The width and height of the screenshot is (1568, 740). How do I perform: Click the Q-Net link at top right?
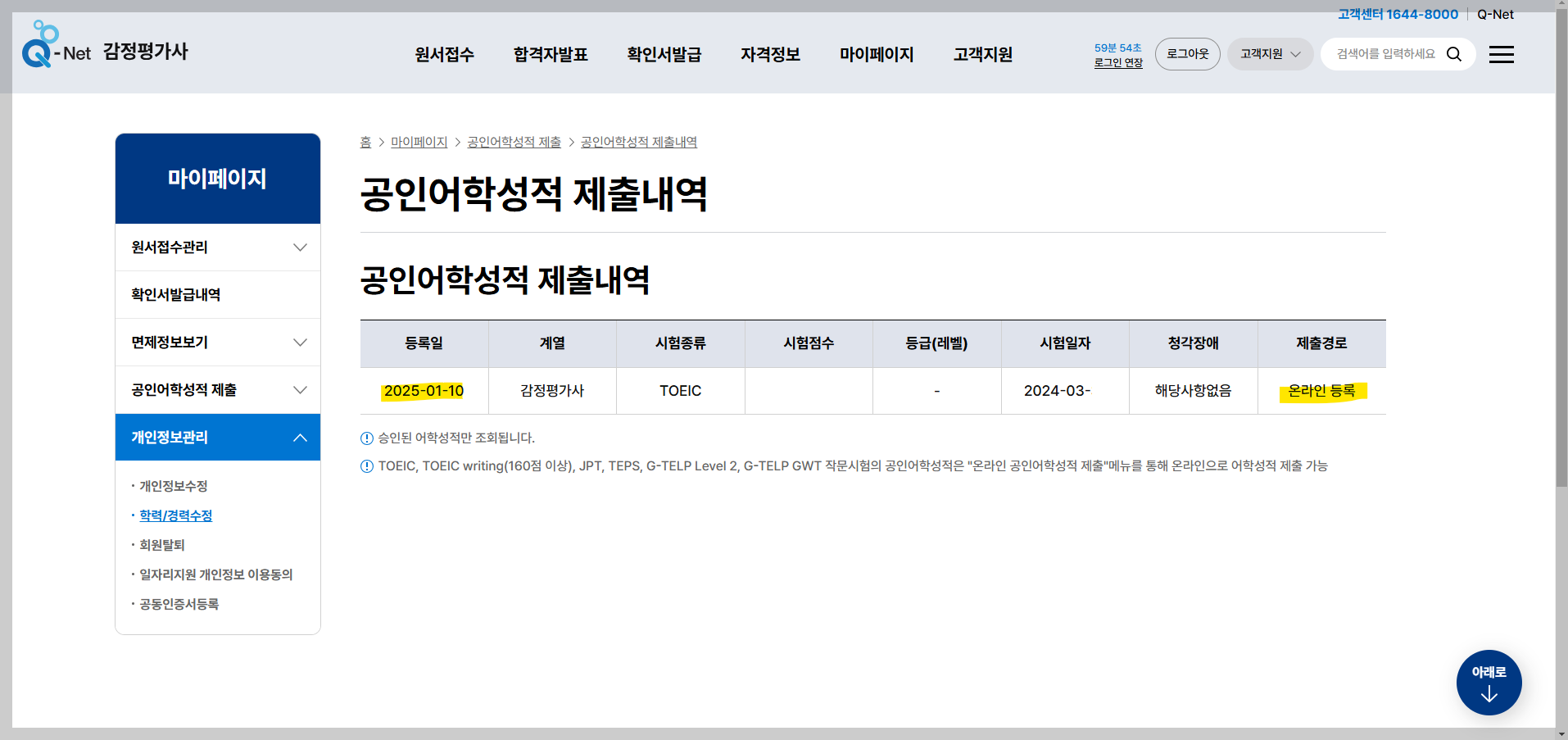(1495, 14)
